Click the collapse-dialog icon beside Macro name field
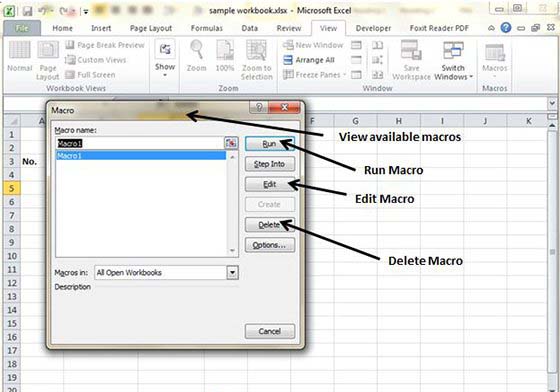560x392 pixels. (231, 143)
